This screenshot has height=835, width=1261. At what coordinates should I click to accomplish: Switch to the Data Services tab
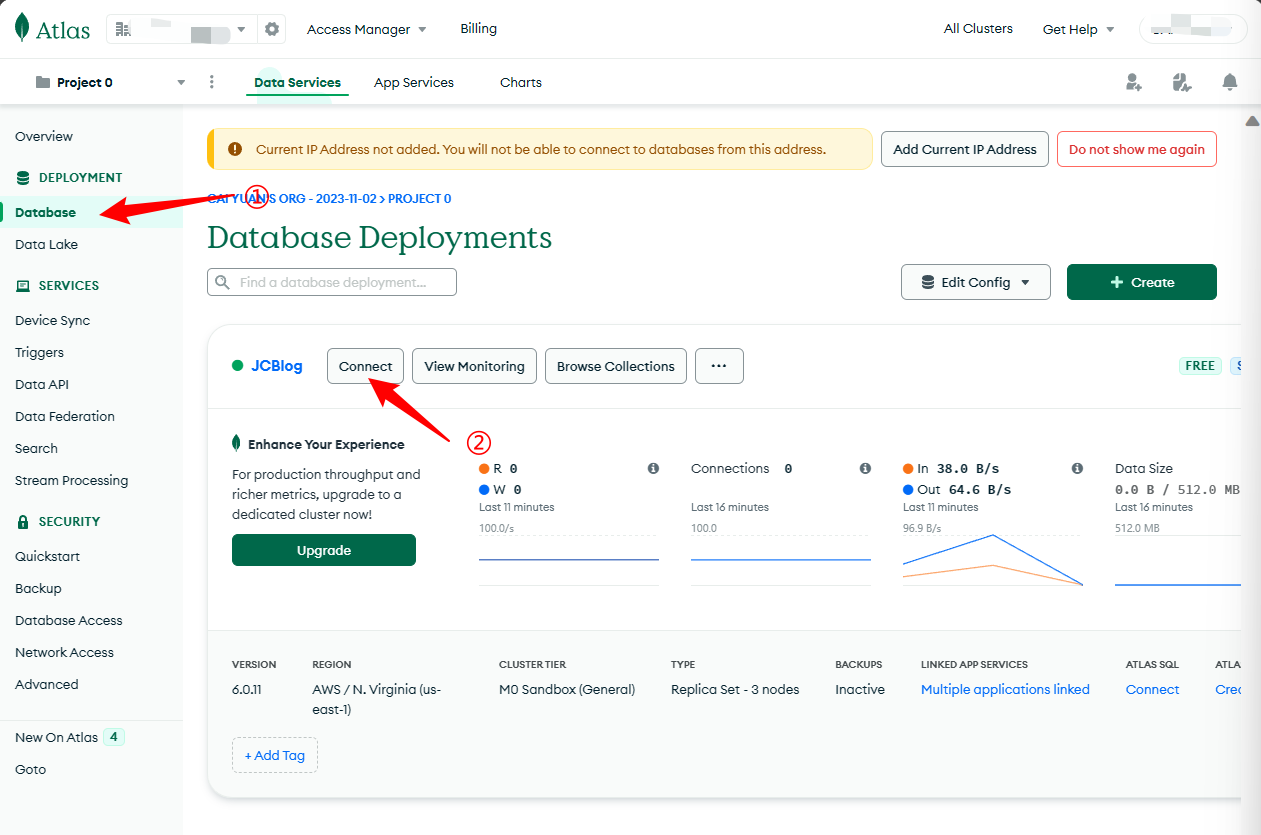(x=297, y=82)
